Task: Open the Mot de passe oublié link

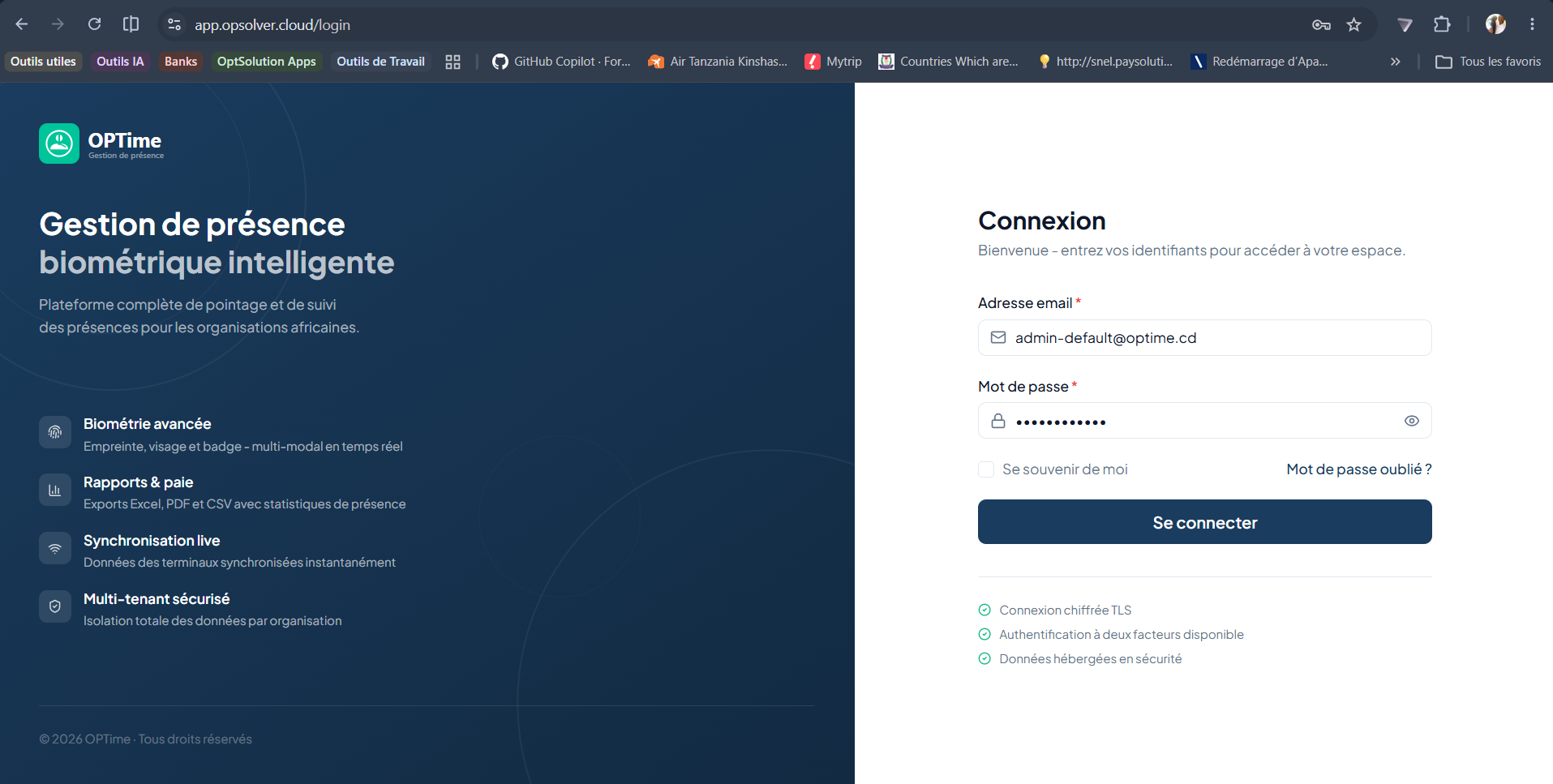Action: pyautogui.click(x=1359, y=469)
